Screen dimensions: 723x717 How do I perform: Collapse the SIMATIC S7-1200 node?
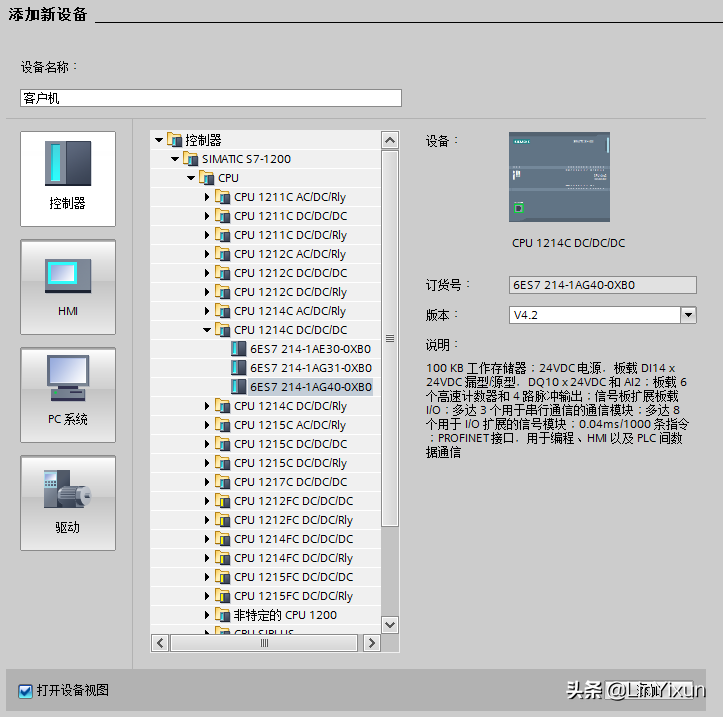click(x=175, y=159)
